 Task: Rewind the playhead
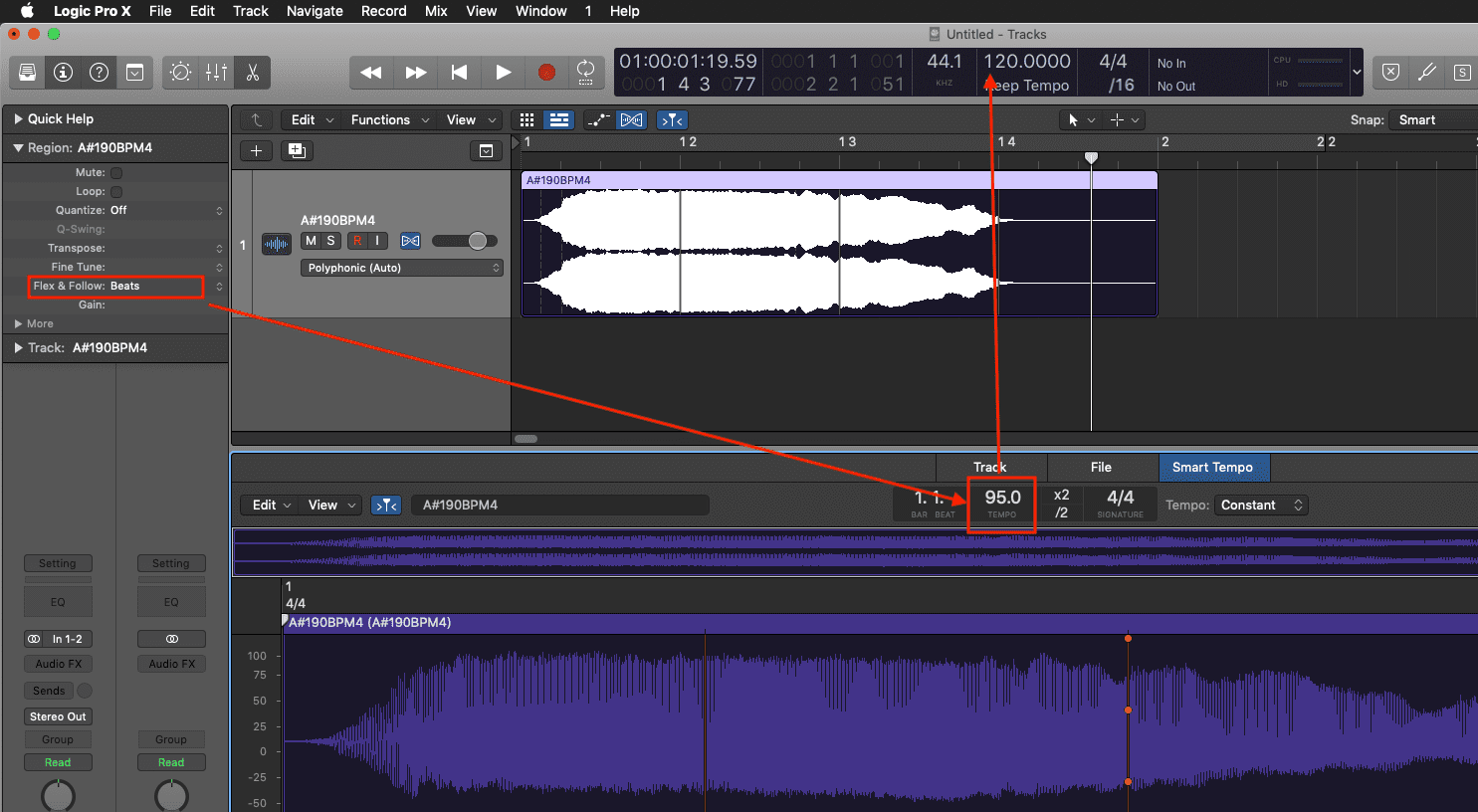coord(371,73)
